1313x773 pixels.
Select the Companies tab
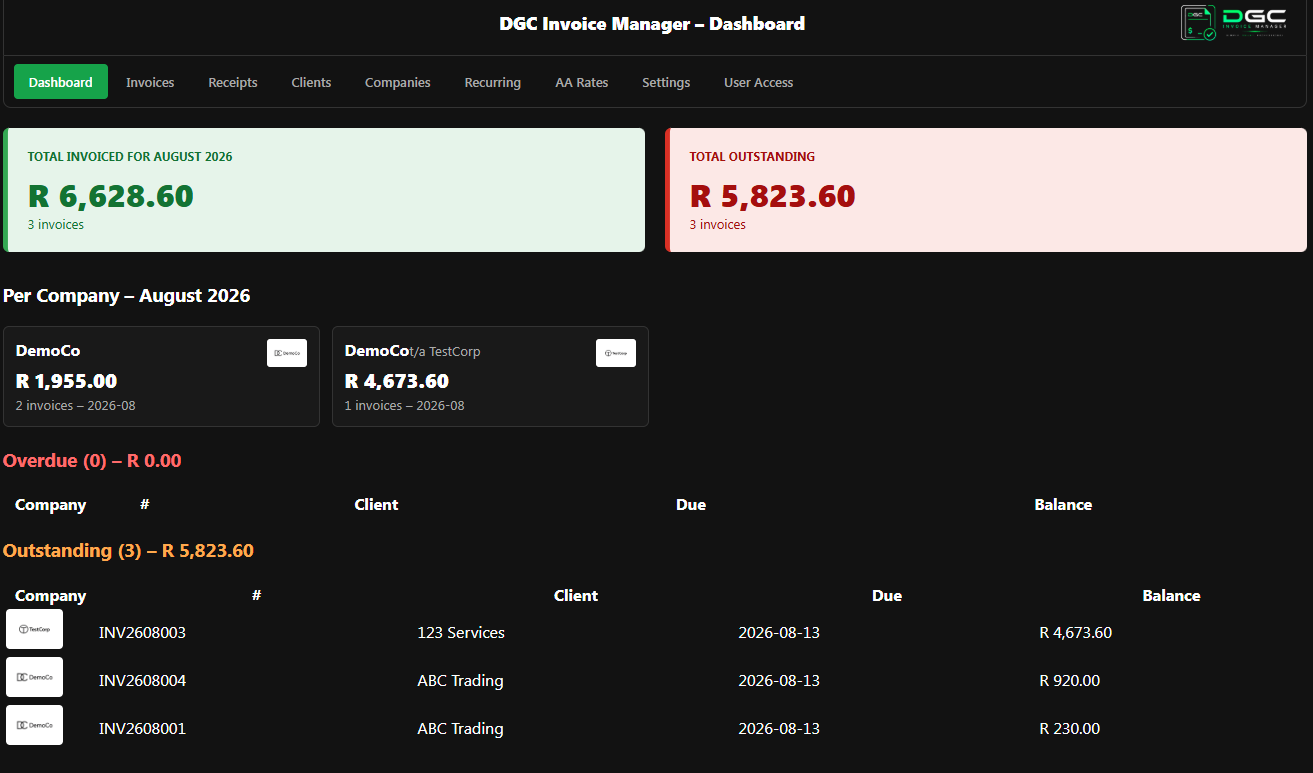(x=398, y=82)
